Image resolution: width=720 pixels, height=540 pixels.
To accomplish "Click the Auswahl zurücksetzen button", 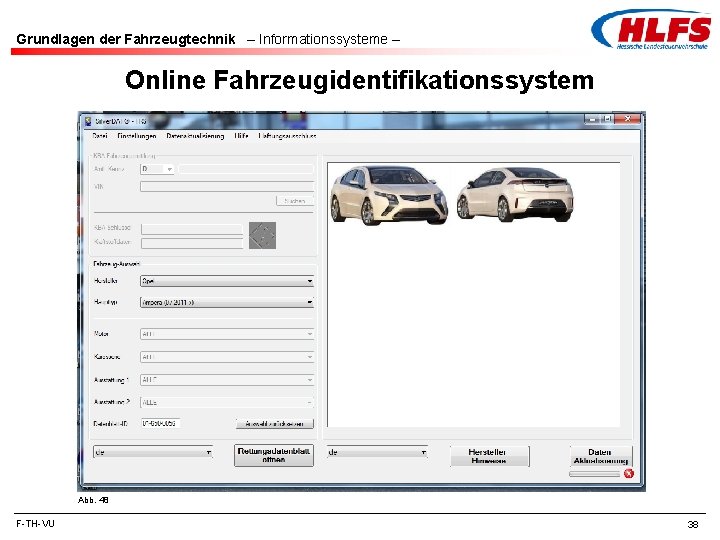I will click(275, 424).
